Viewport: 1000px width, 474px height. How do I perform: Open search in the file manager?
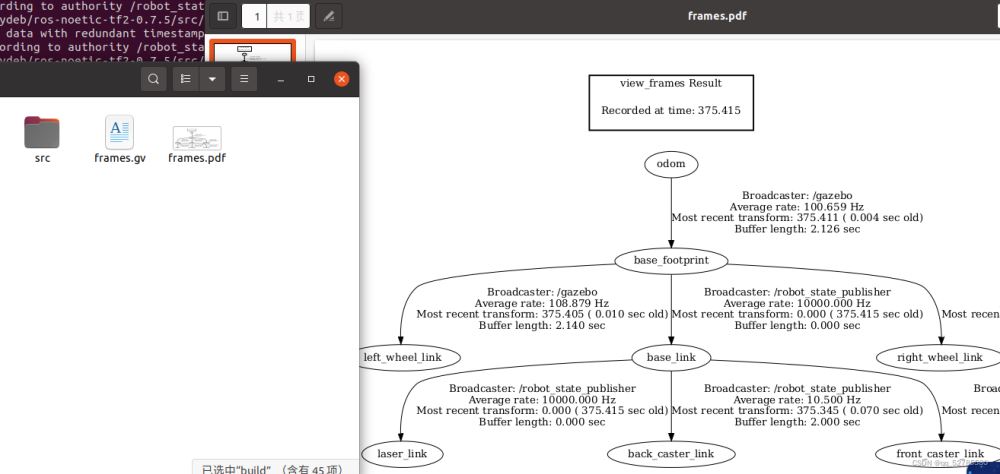click(x=153, y=79)
